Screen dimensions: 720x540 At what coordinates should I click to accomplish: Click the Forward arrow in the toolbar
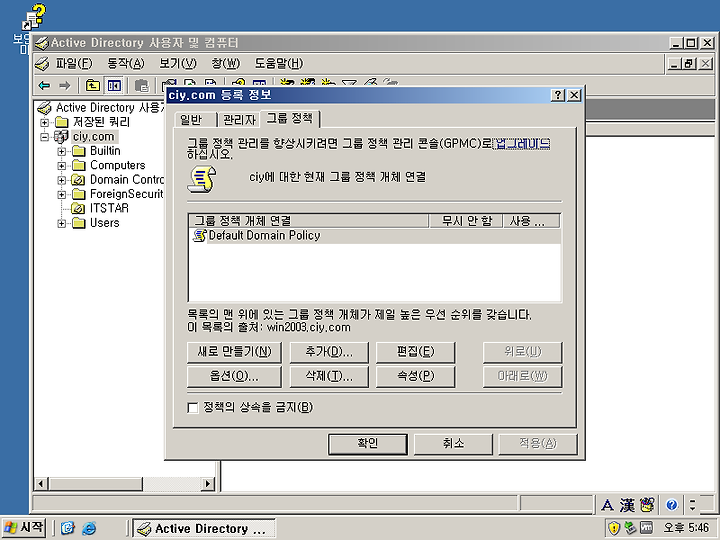[65, 85]
